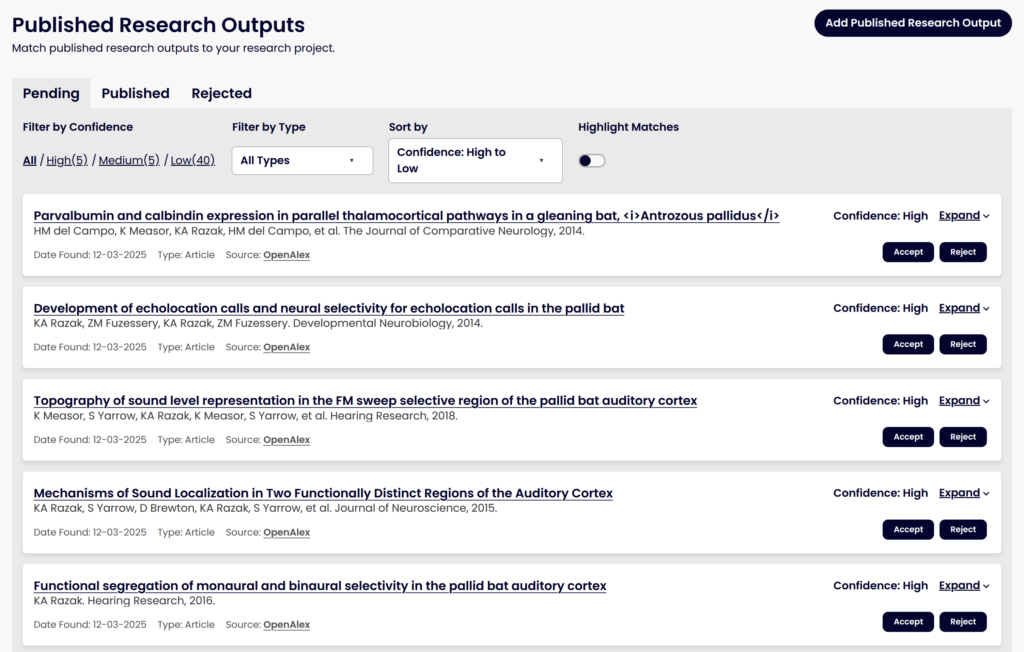Accept the monaural binaural segregation paper
The width and height of the screenshot is (1024, 652).
(x=907, y=621)
